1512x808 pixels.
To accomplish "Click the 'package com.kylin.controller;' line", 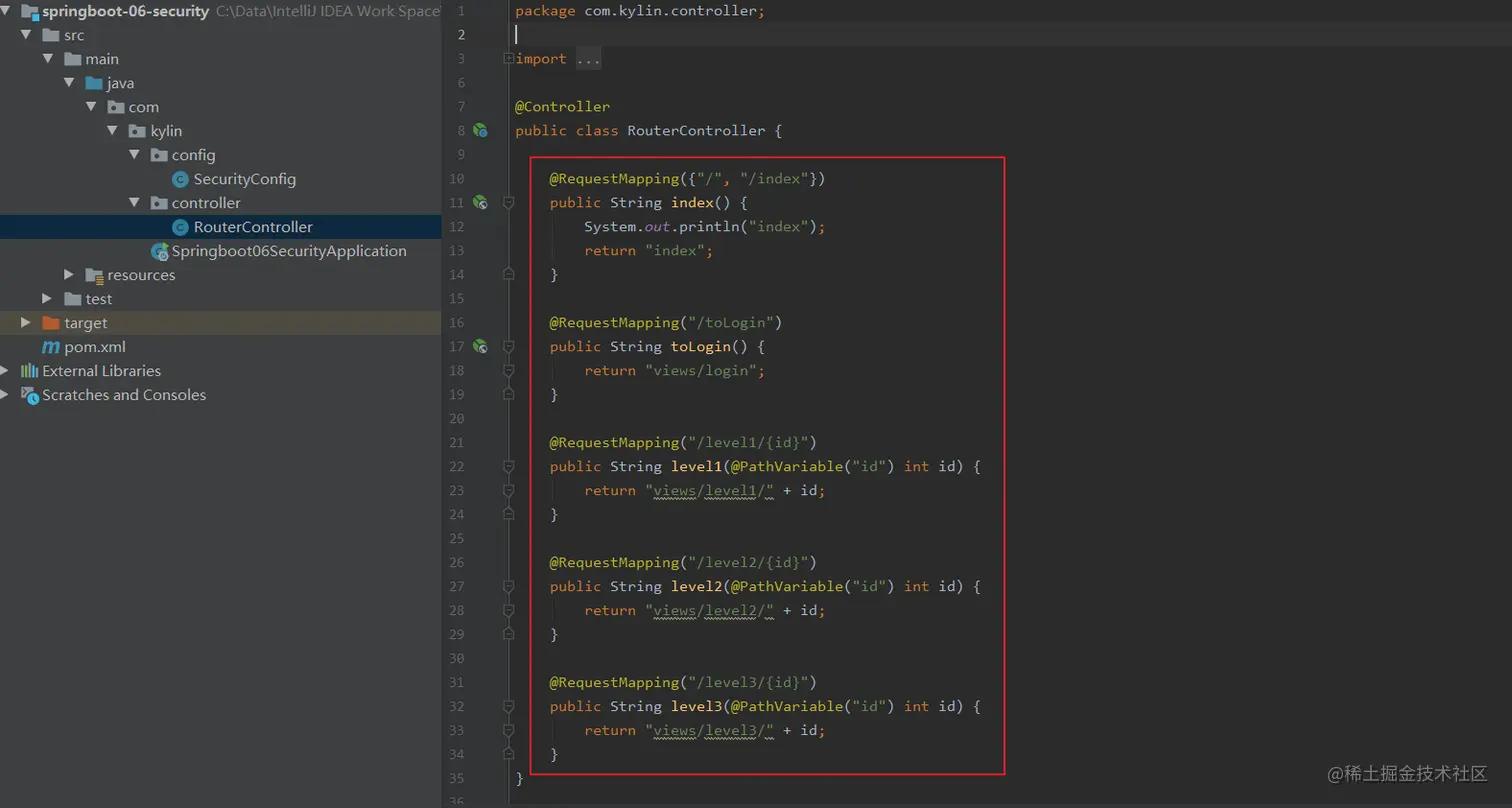I will (x=640, y=11).
